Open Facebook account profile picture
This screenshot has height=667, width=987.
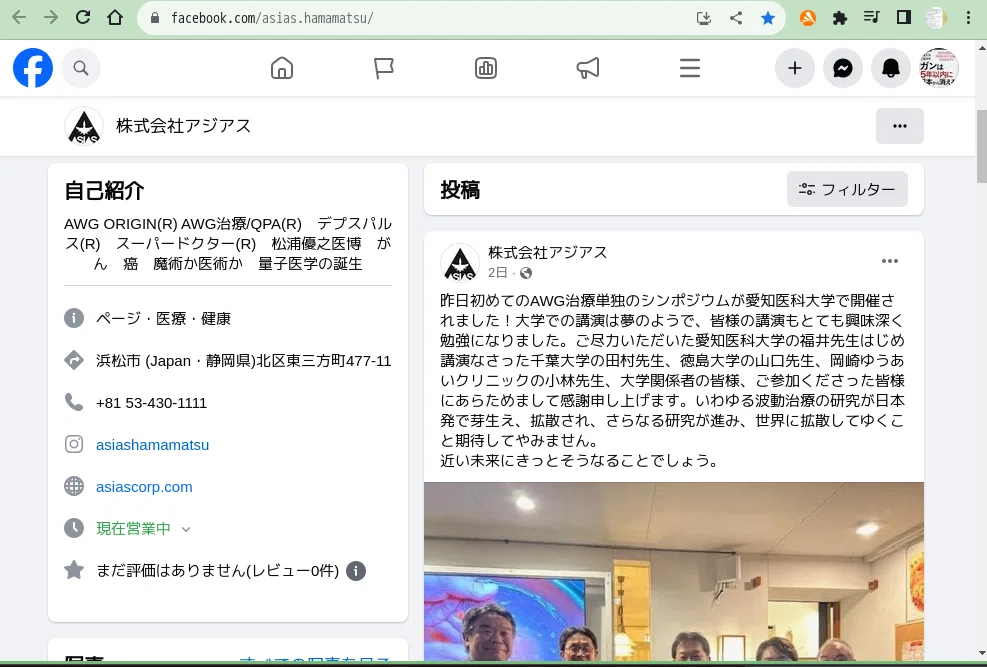tap(939, 68)
